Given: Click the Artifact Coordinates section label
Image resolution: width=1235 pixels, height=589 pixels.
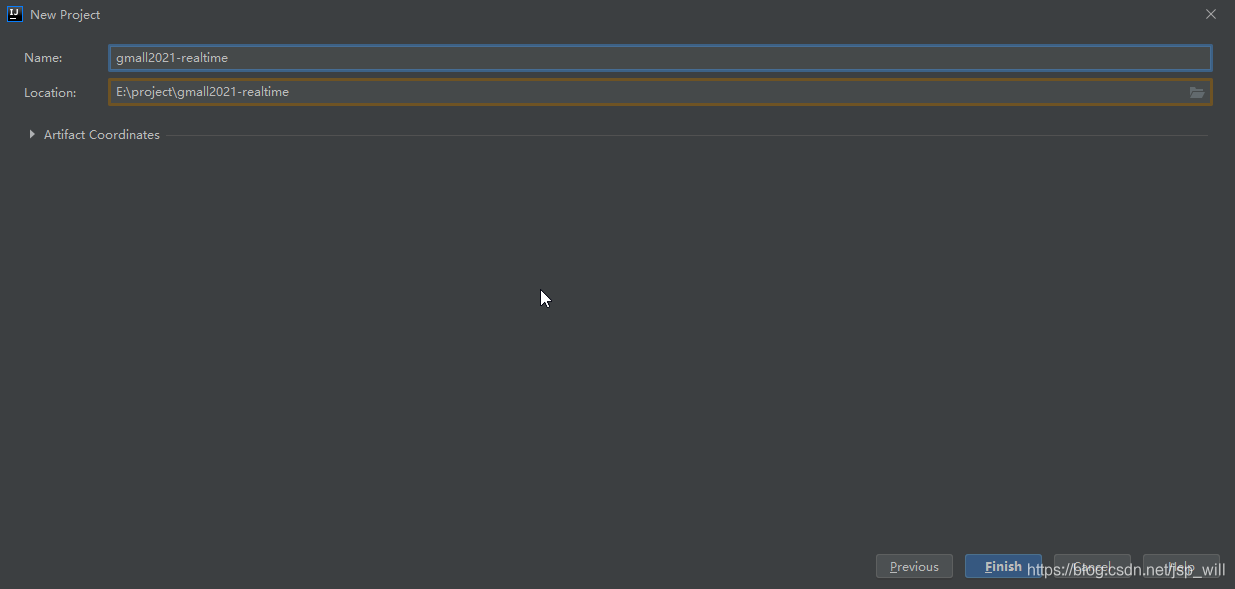Looking at the screenshot, I should pyautogui.click(x=102, y=135).
